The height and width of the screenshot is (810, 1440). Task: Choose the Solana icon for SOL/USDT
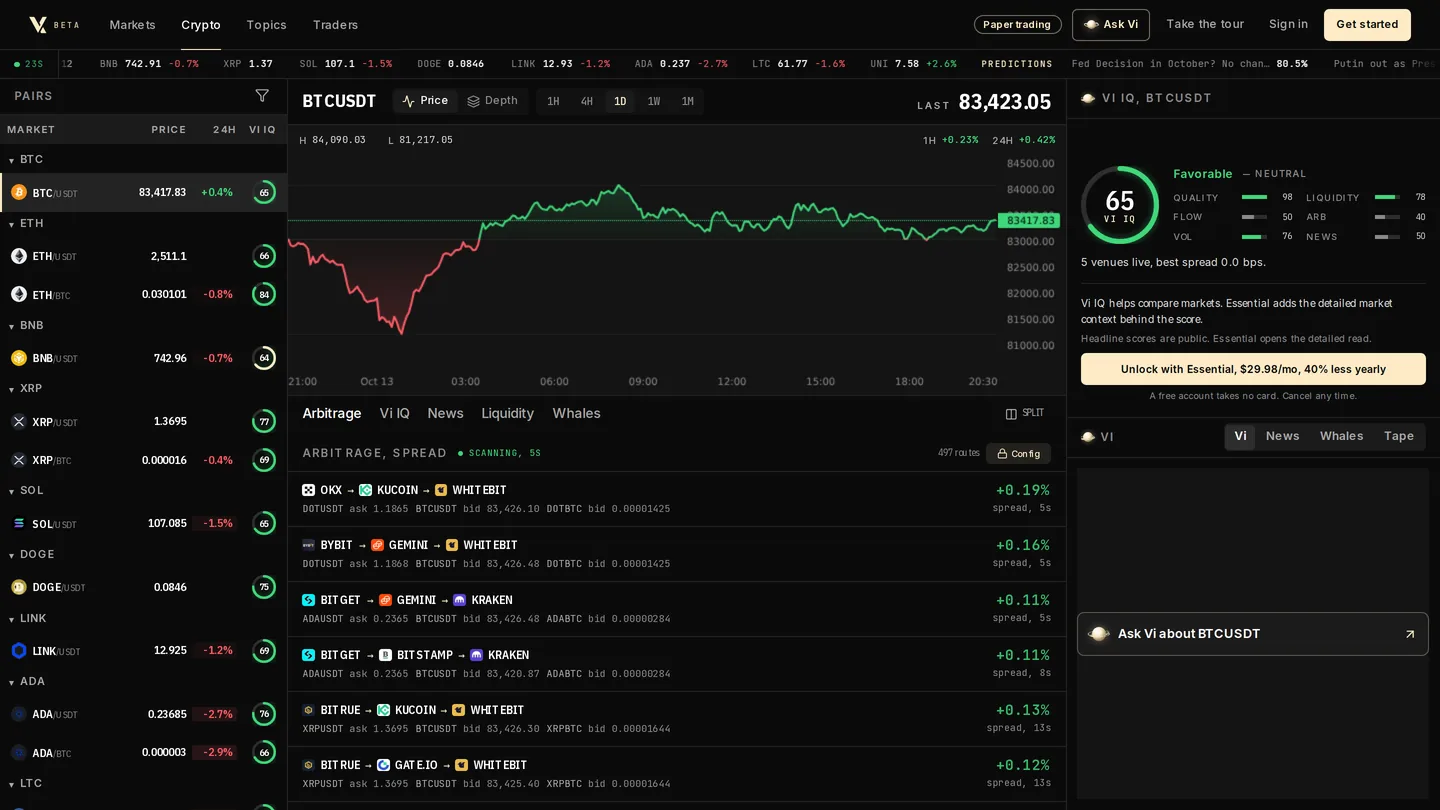pos(18,523)
